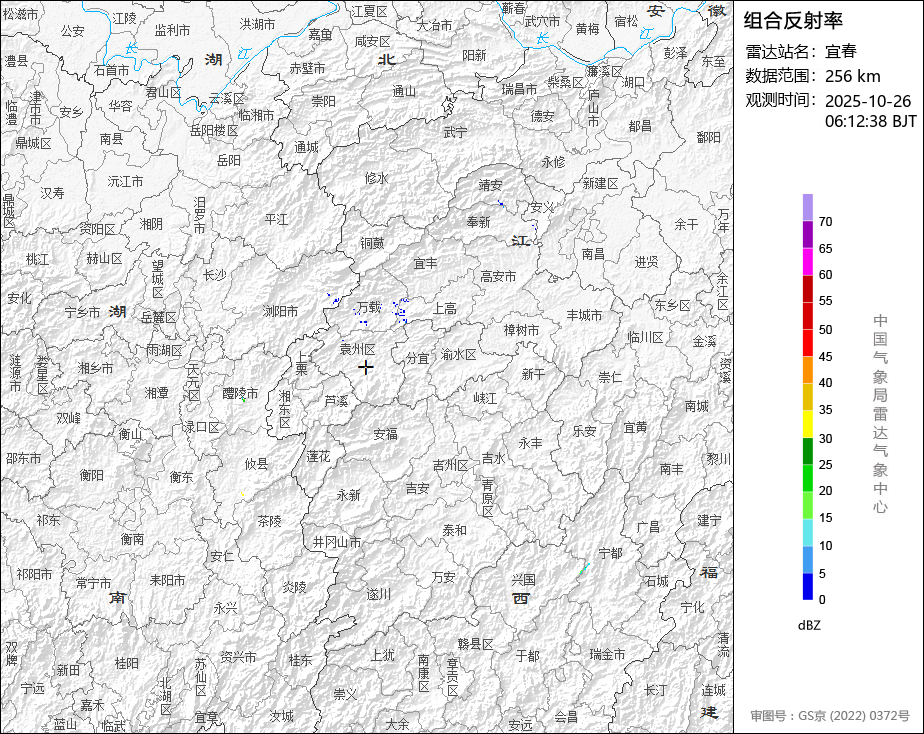This screenshot has width=924, height=734.
Task: Click the cyan legend swatch 10-15
Action: [x=807, y=533]
